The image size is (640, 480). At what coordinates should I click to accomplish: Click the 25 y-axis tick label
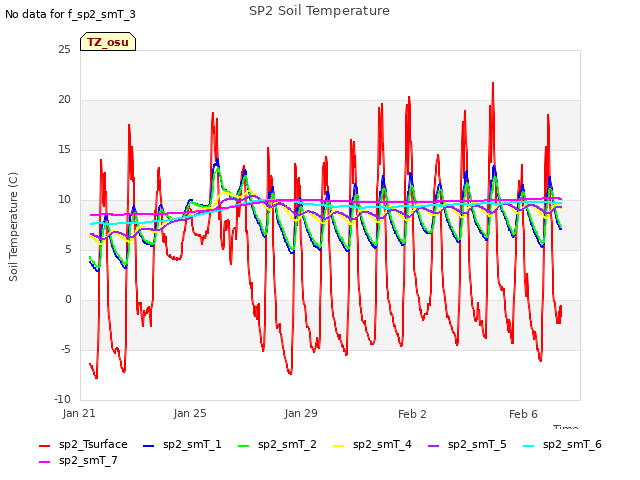click(64, 49)
